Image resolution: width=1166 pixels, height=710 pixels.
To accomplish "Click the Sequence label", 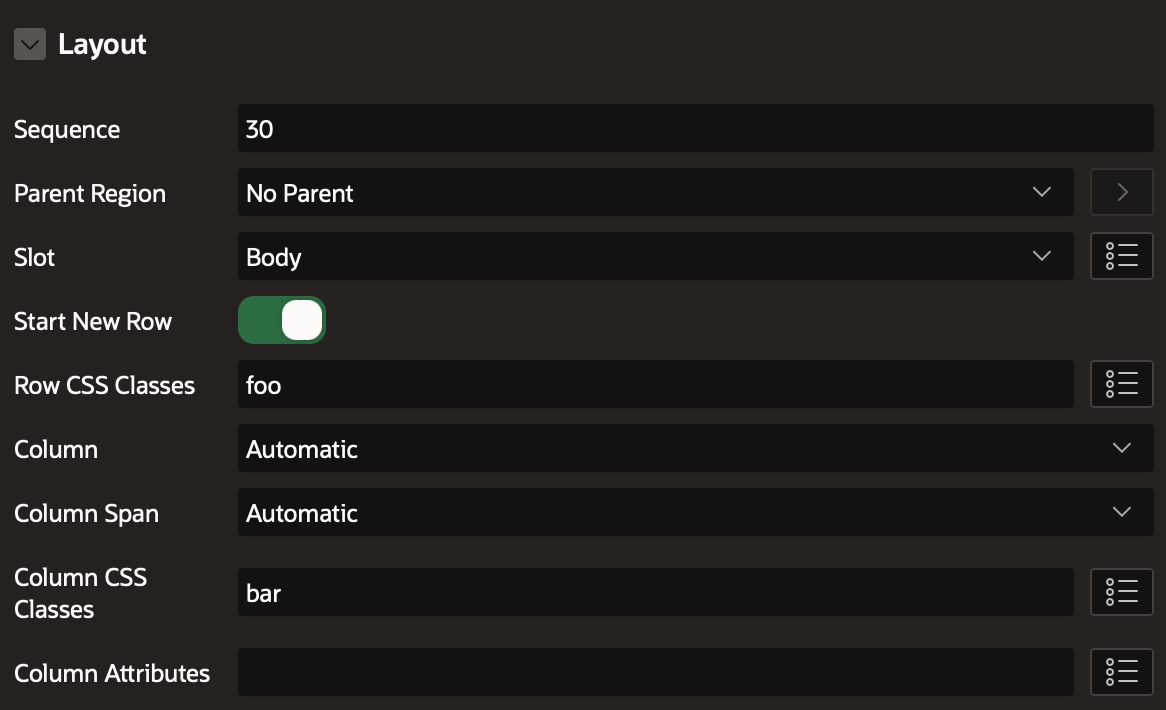I will [67, 130].
